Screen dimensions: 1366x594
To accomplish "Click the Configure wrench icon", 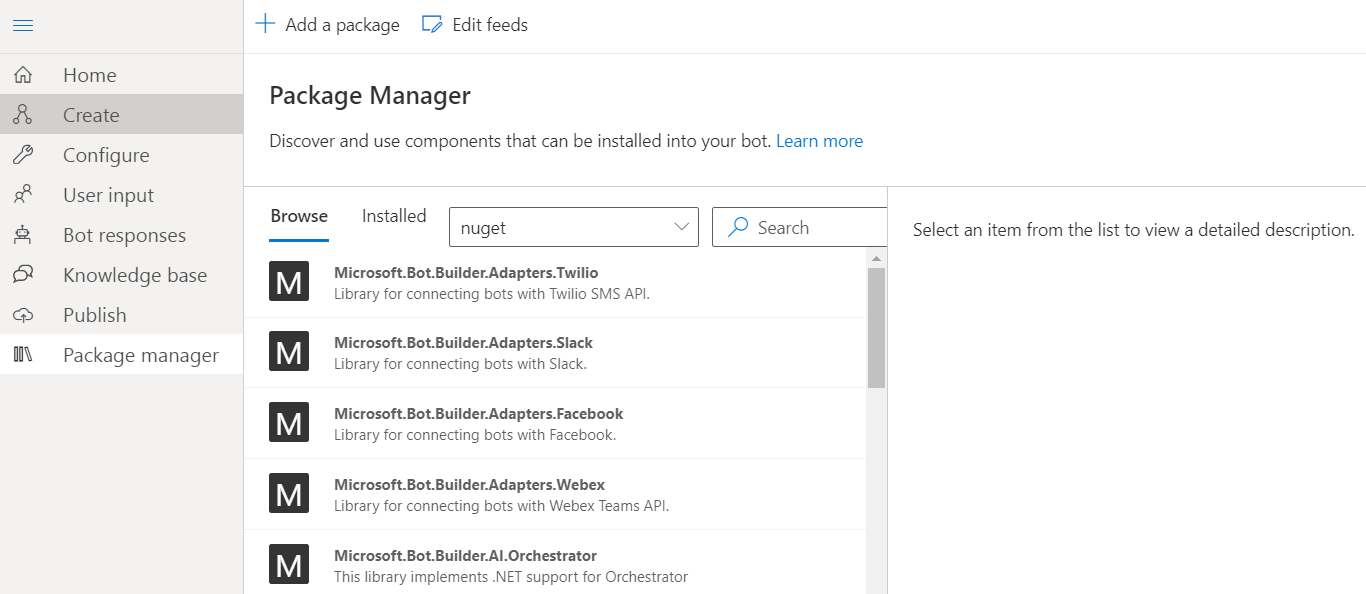I will [x=23, y=155].
